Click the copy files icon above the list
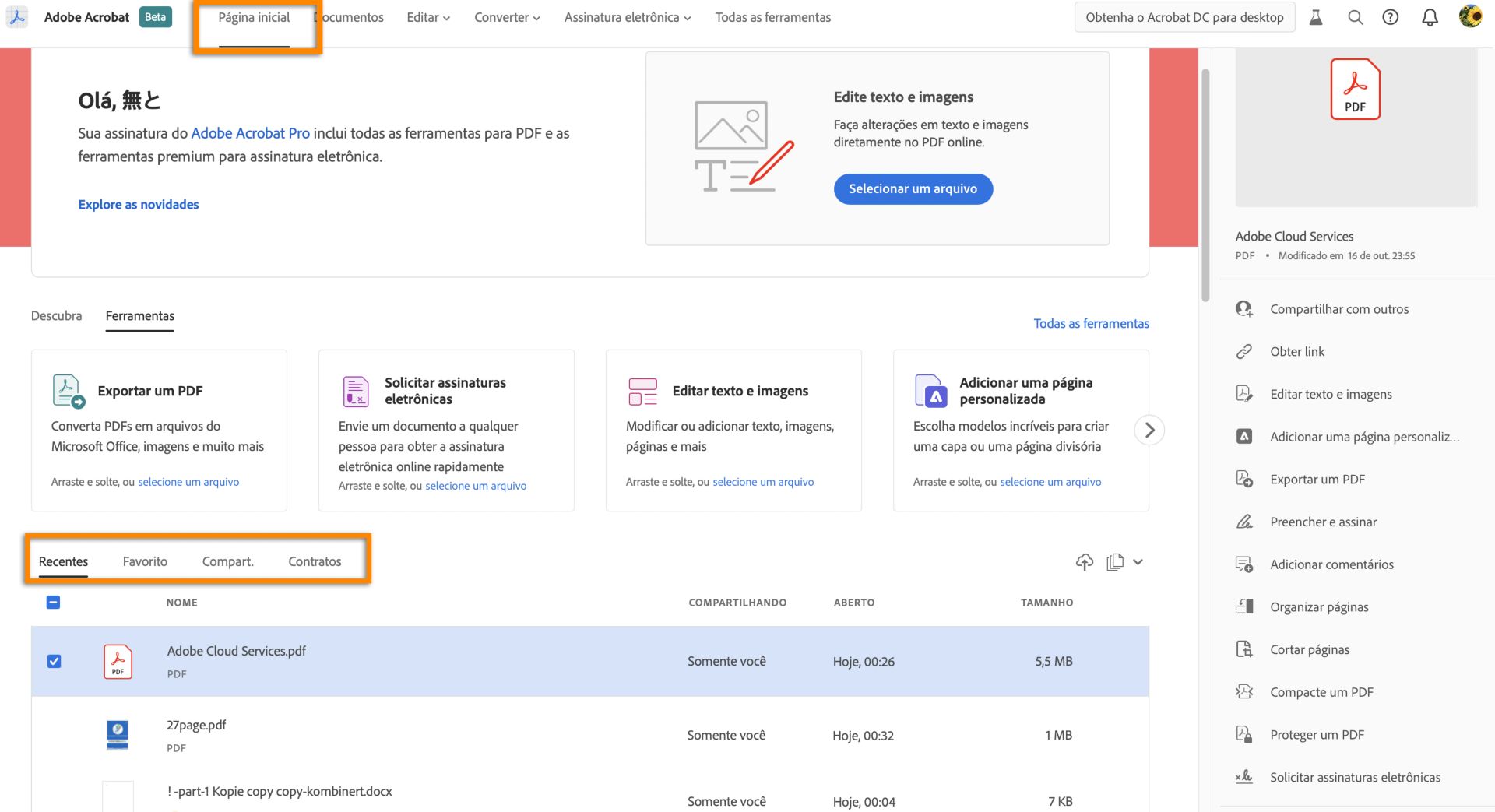The image size is (1495, 812). 1115,561
